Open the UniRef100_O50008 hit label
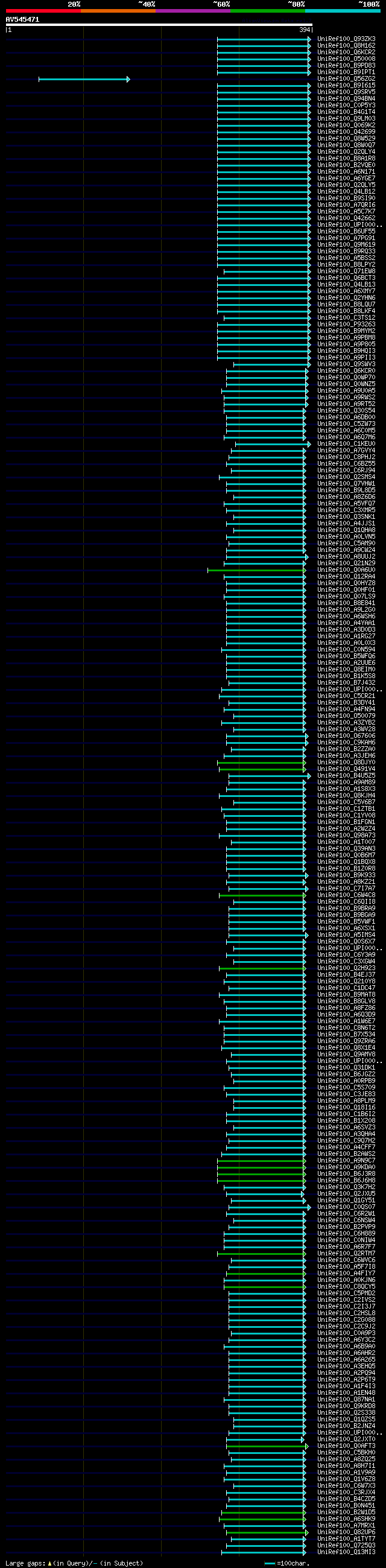Screen dimensions: 386x1568 [346, 59]
